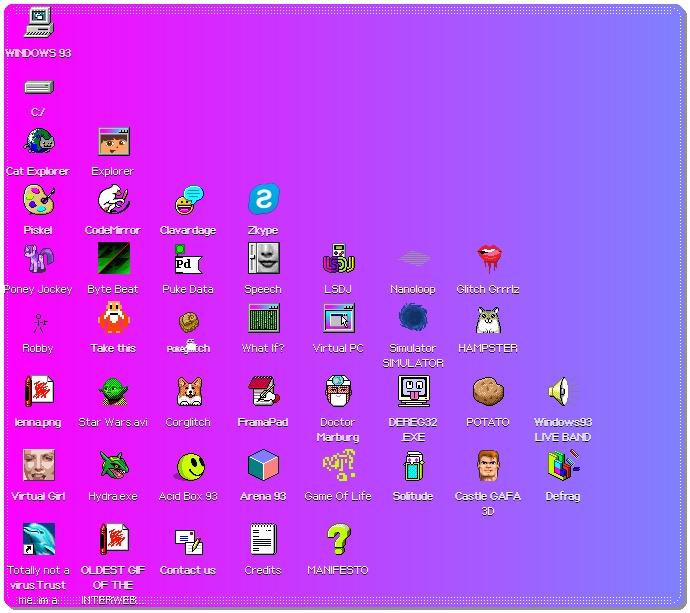
Task: Open Simulator SIMULATOR icon
Action: pyautogui.click(x=414, y=316)
